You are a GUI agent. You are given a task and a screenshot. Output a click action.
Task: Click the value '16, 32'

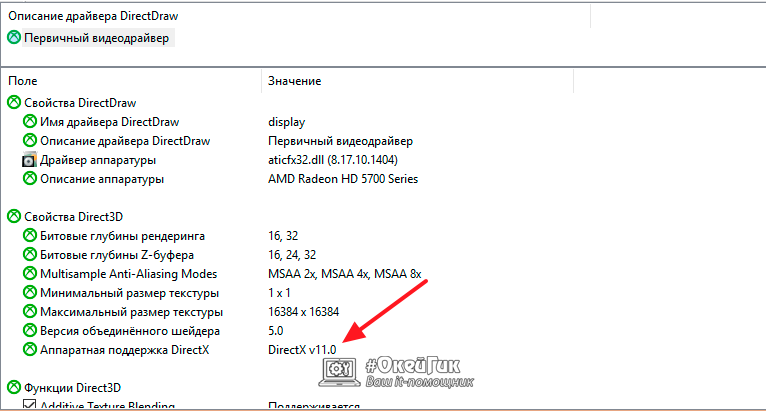click(283, 236)
